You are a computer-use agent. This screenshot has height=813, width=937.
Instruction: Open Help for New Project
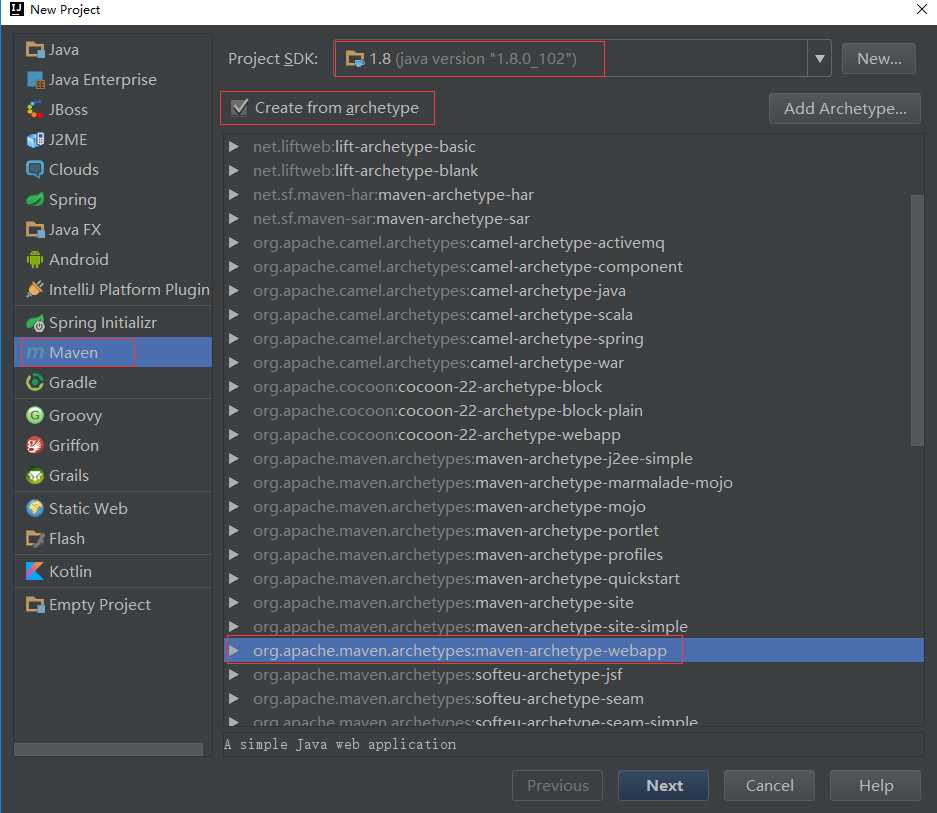[x=875, y=786]
